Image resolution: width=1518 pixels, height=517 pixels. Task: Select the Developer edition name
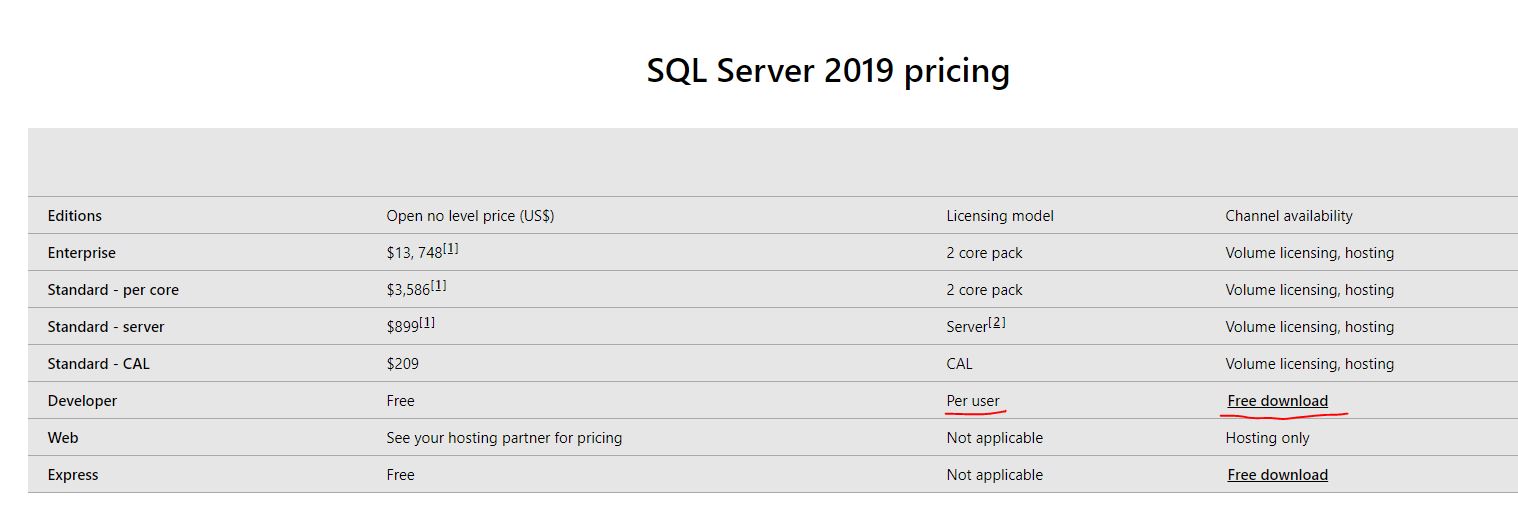pos(82,401)
